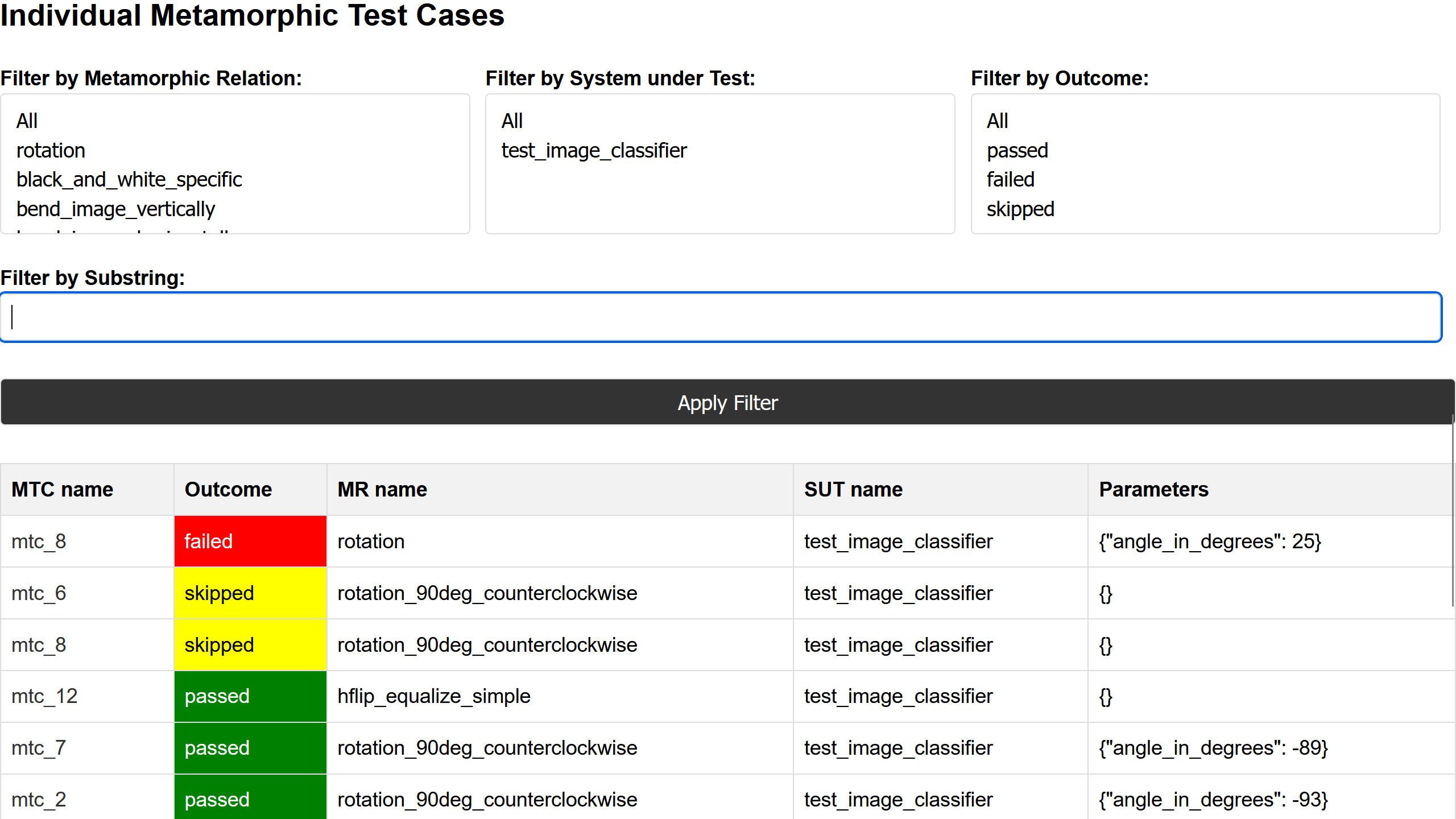Choose 'bend_image_vertically' in relation list
This screenshot has width=1456, height=819.
click(x=115, y=209)
